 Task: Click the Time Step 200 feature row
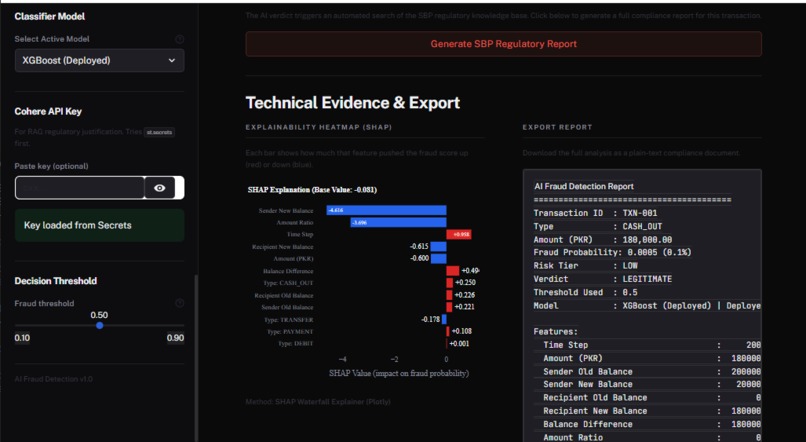coord(652,345)
